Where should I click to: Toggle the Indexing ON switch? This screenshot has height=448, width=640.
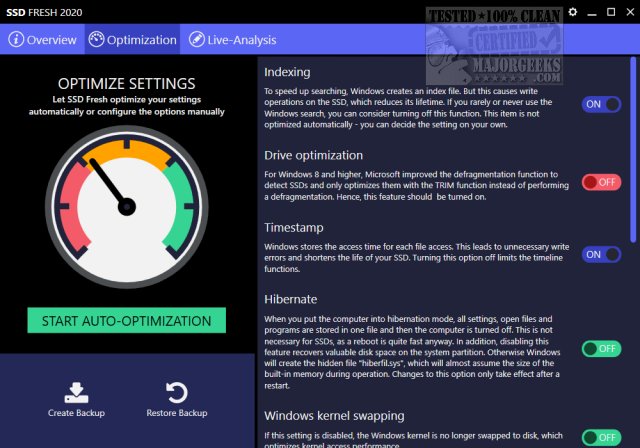click(x=601, y=104)
